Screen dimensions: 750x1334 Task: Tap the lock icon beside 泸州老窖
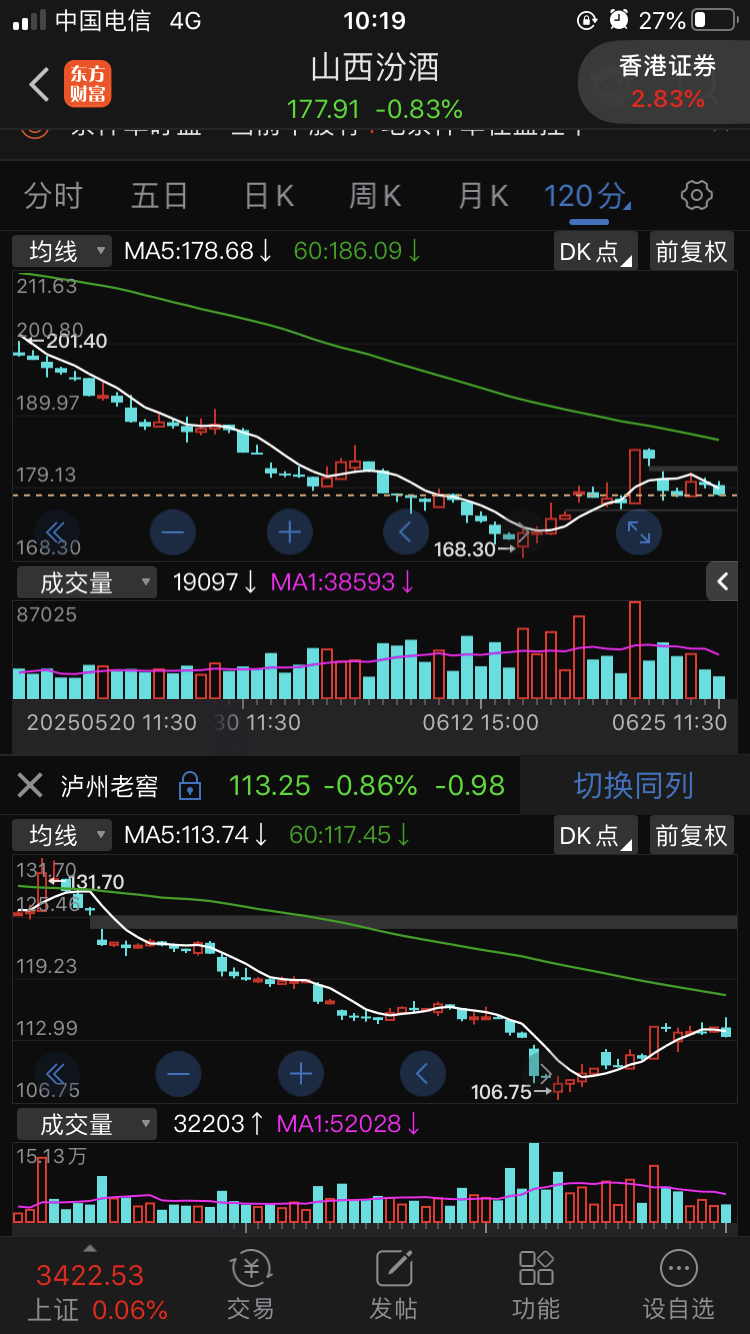[190, 786]
